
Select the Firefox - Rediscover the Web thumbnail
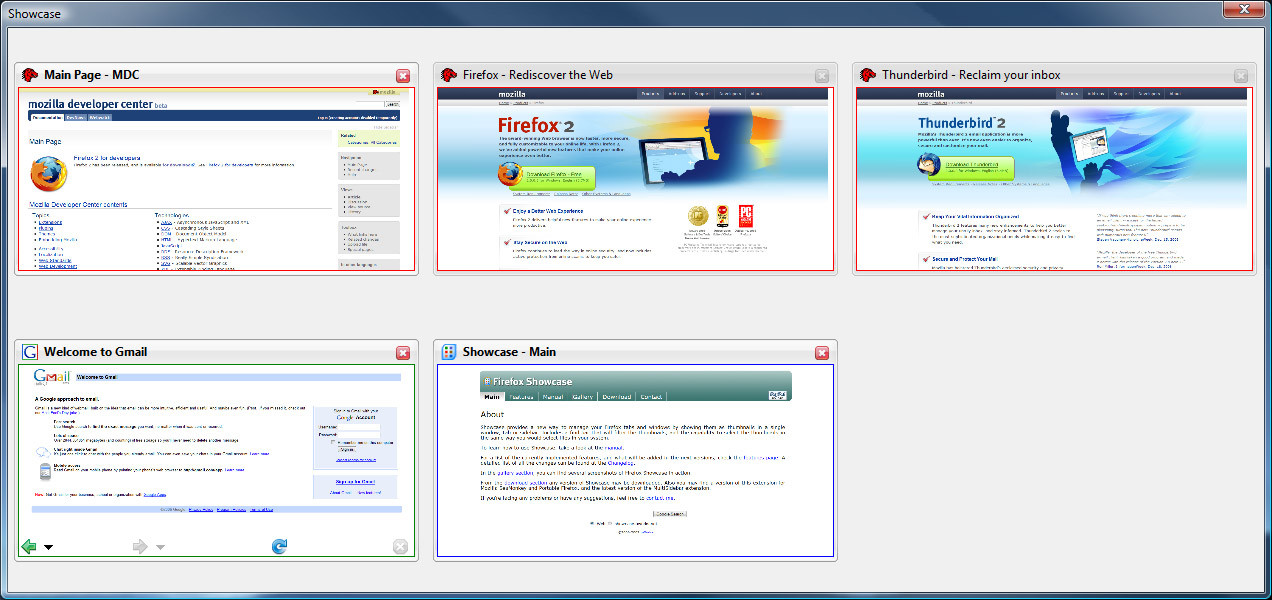pyautogui.click(x=635, y=180)
